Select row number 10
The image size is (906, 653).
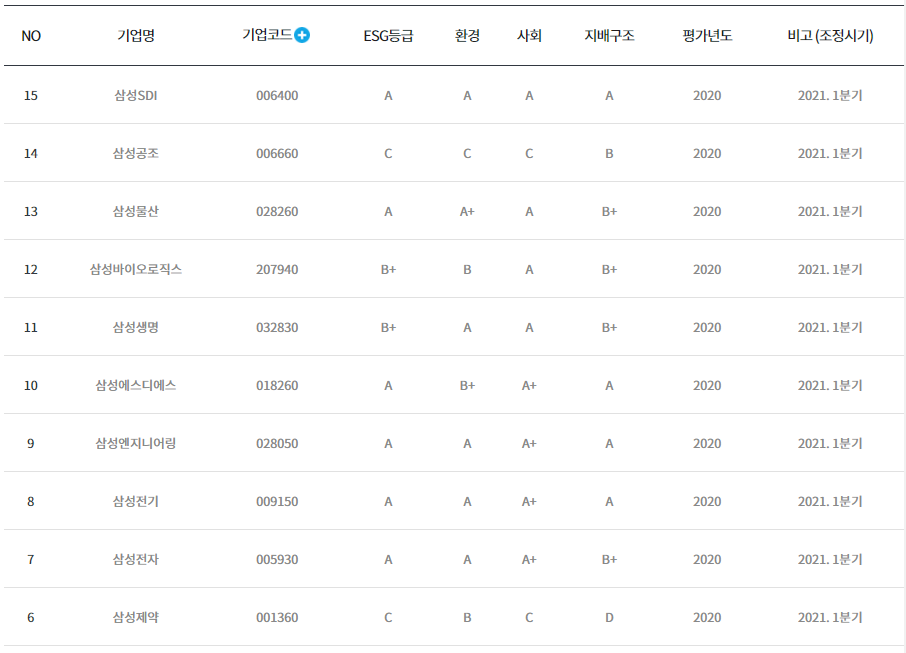click(x=31, y=385)
